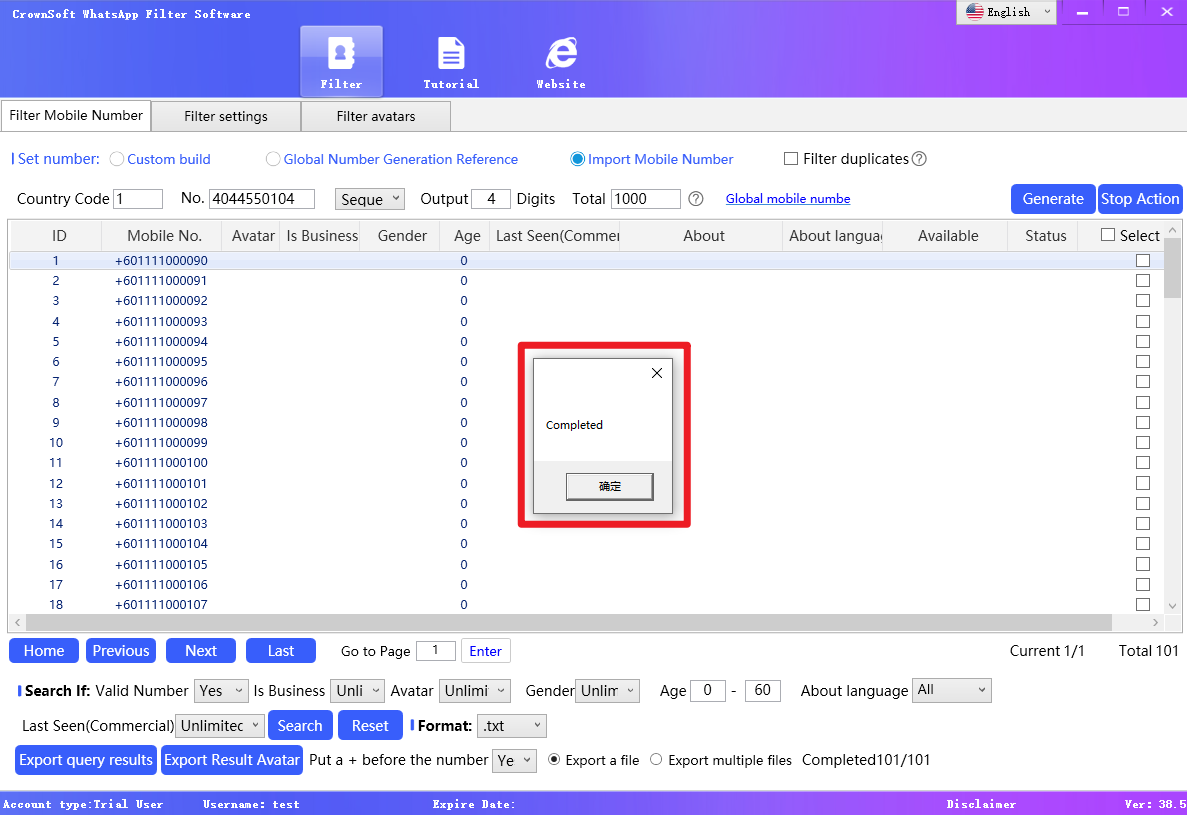Switch to the Filter Mobile Number tab

tap(76, 116)
